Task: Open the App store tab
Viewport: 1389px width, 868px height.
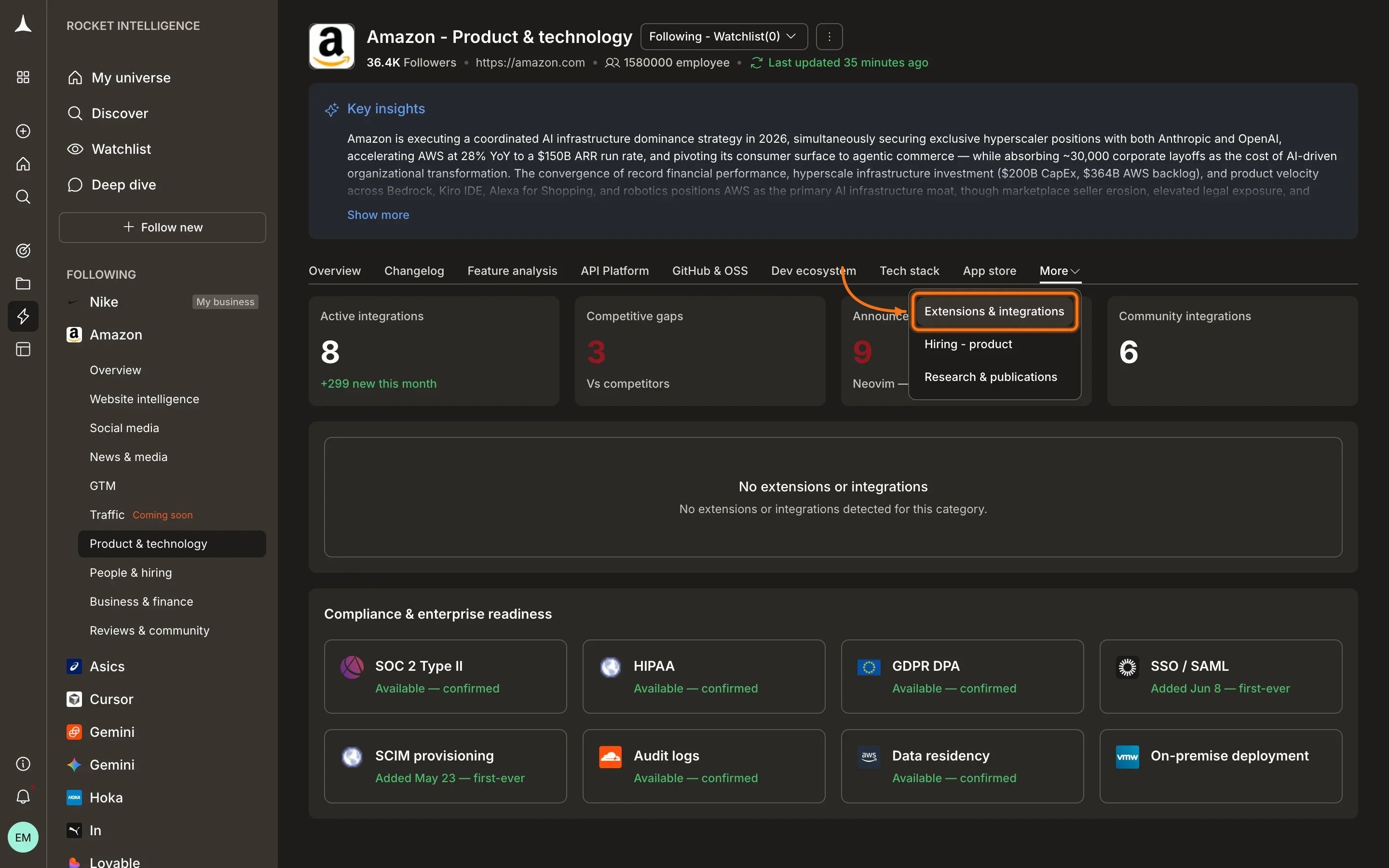Action: 989,271
